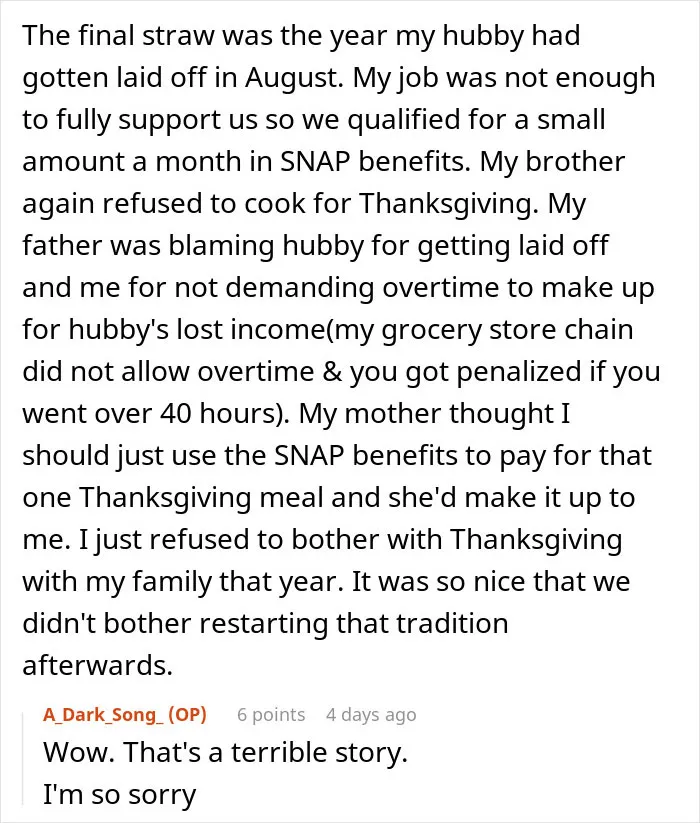Viewport: 700px width, 823px height.
Task: Click 'SNAP benefits. My brother' in the paragraph
Action: pos(452,161)
